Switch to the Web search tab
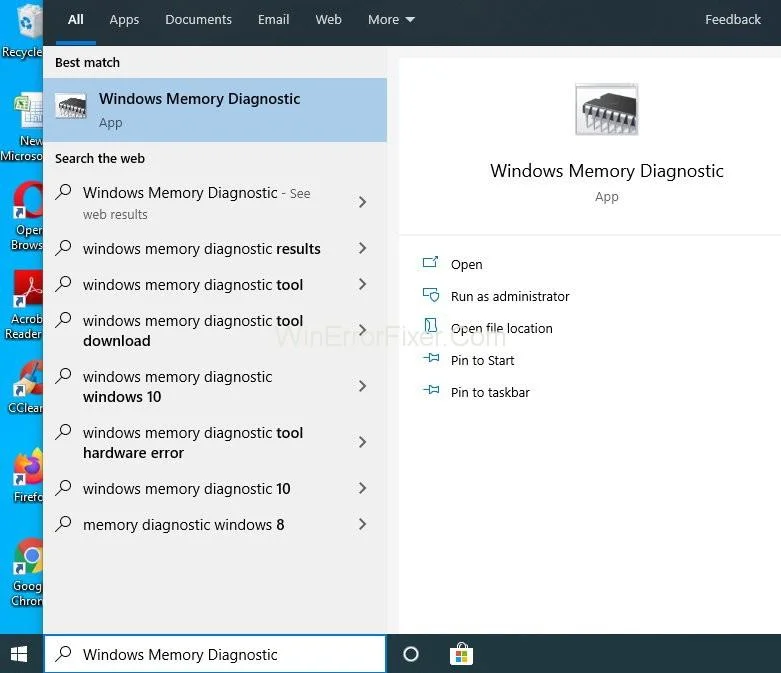781x673 pixels. [328, 20]
